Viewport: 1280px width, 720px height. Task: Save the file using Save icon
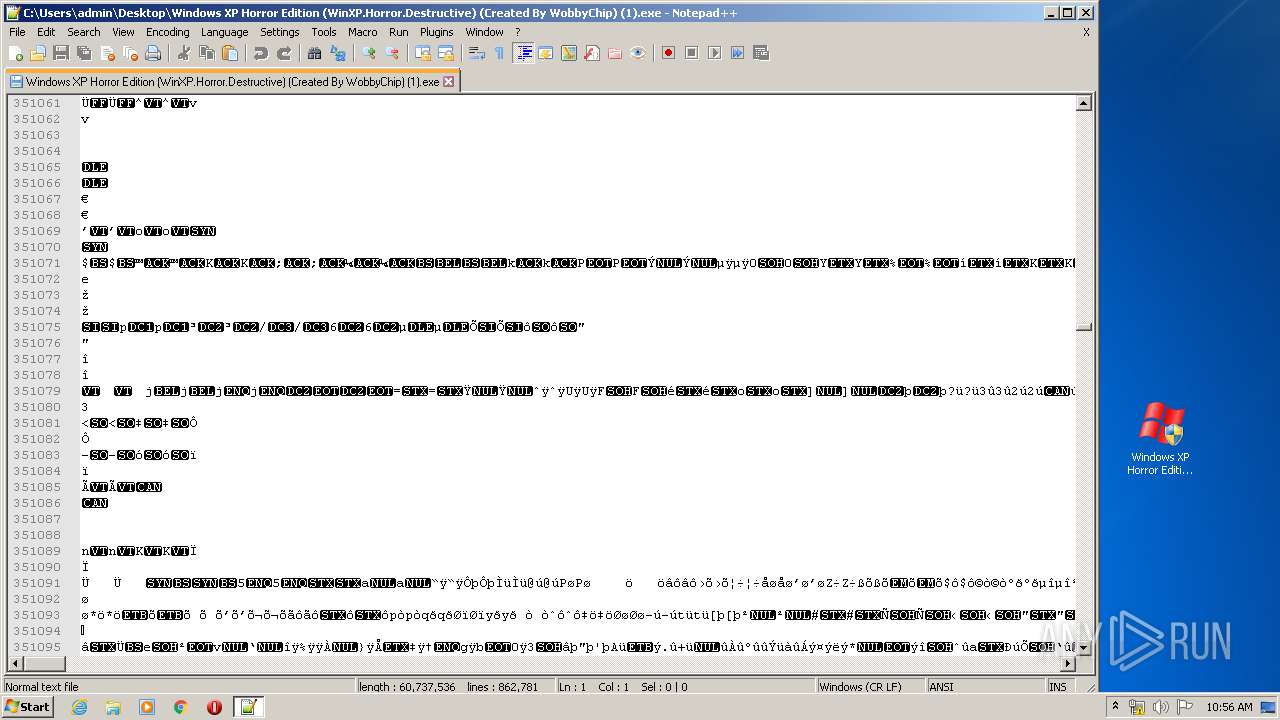61,53
